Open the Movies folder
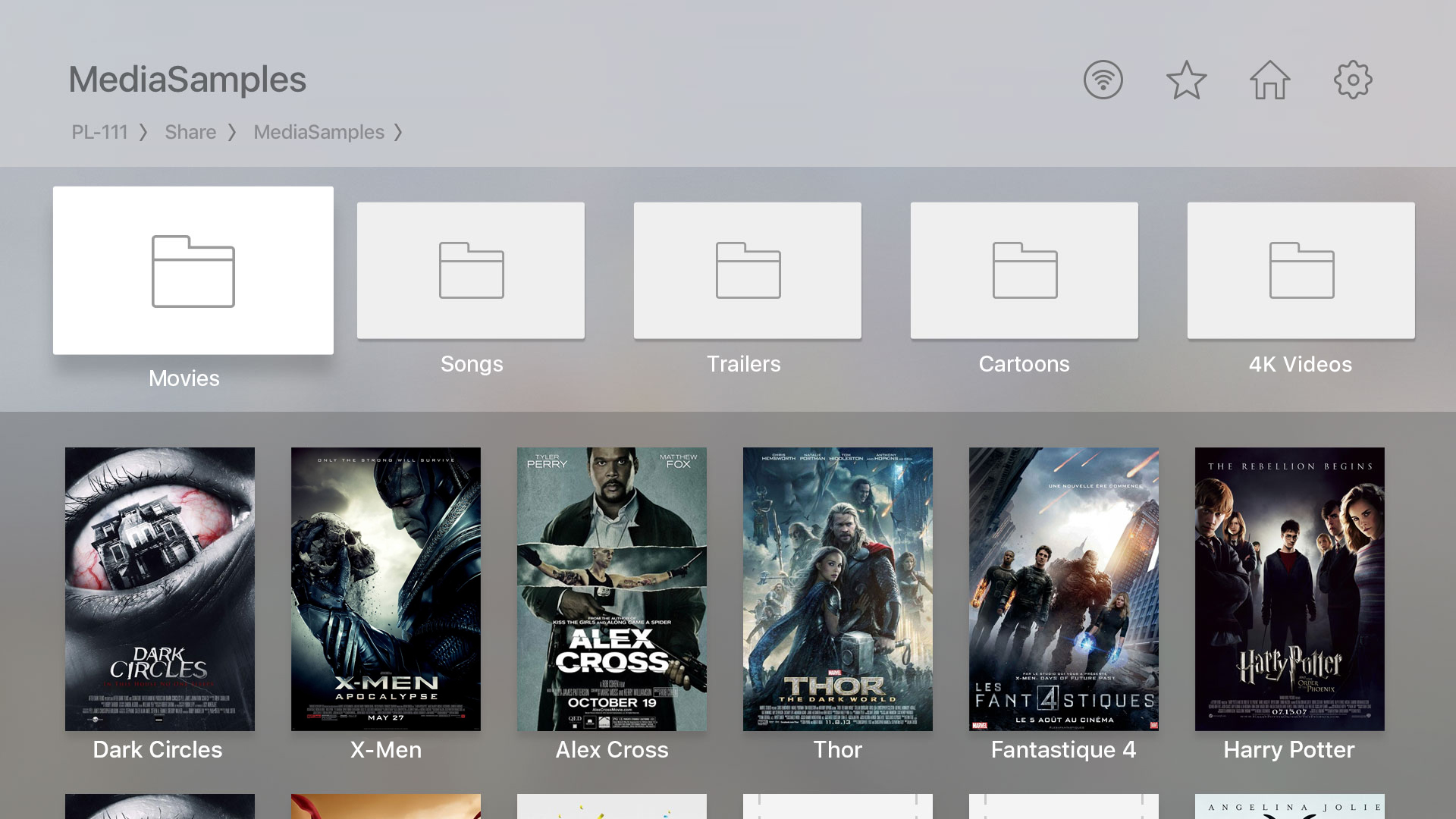This screenshot has height=819, width=1456. (193, 271)
